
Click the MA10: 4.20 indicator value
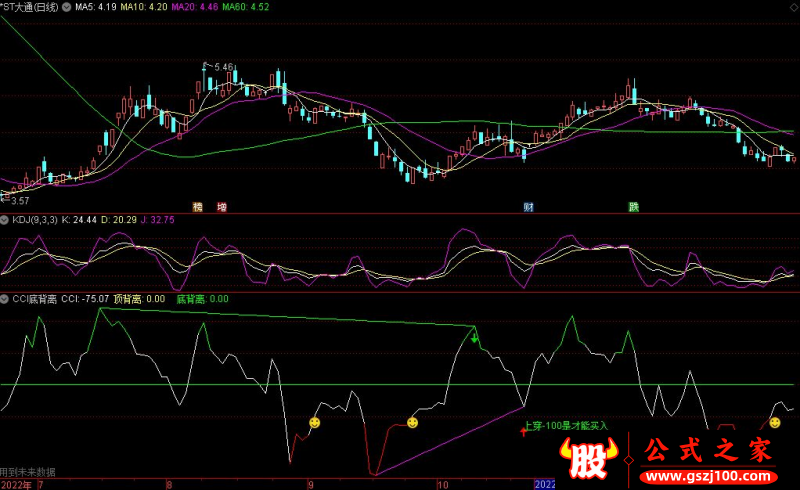point(144,7)
